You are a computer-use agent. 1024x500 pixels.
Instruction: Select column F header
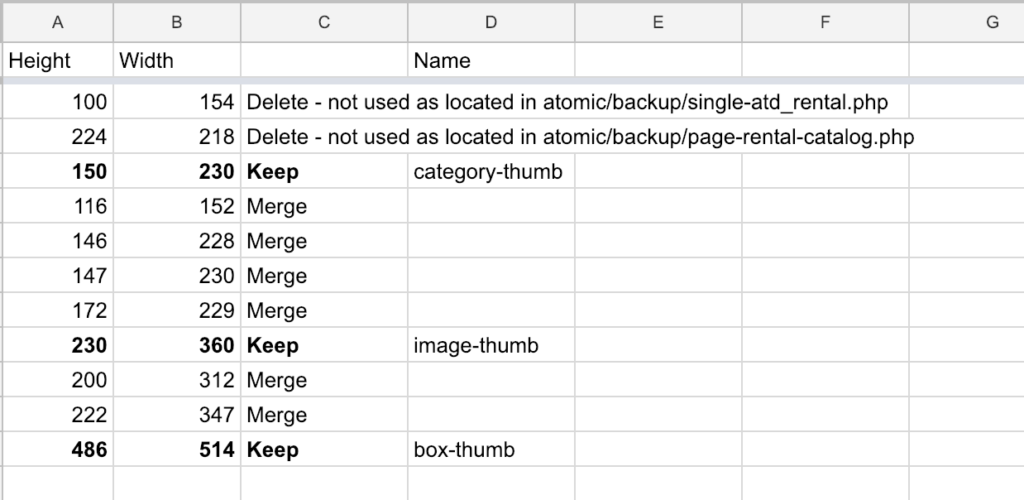(825, 22)
